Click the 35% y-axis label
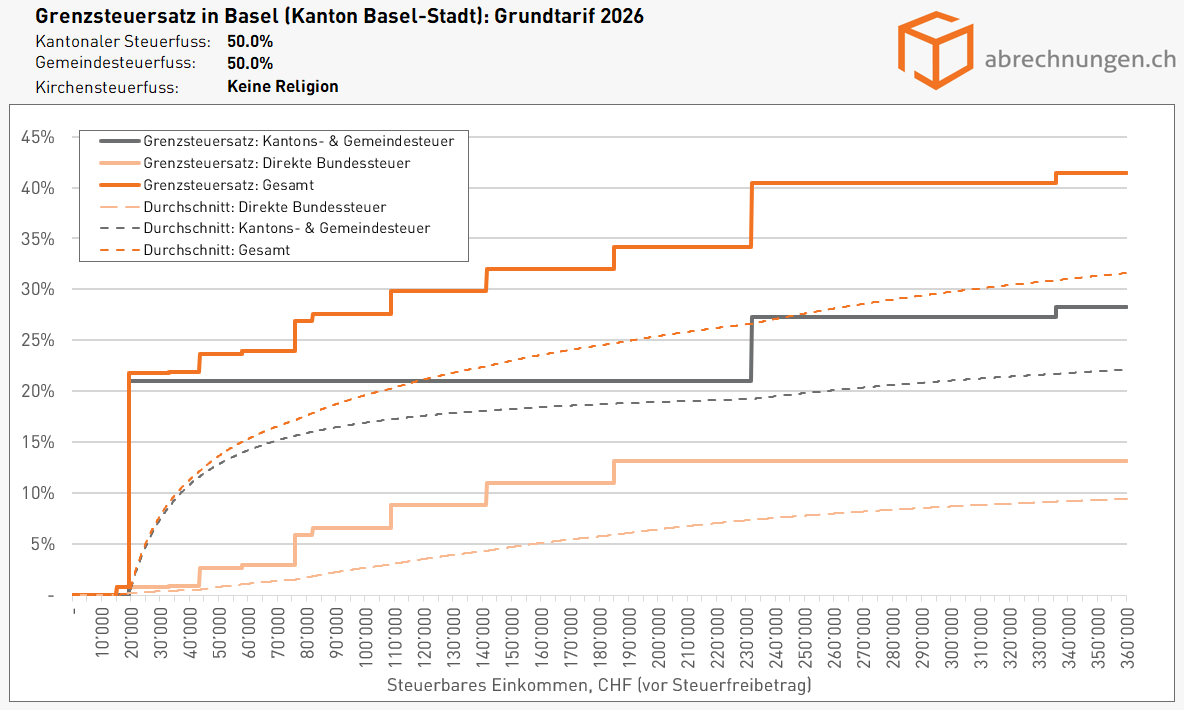Viewport: 1184px width, 710px height. tap(38, 239)
